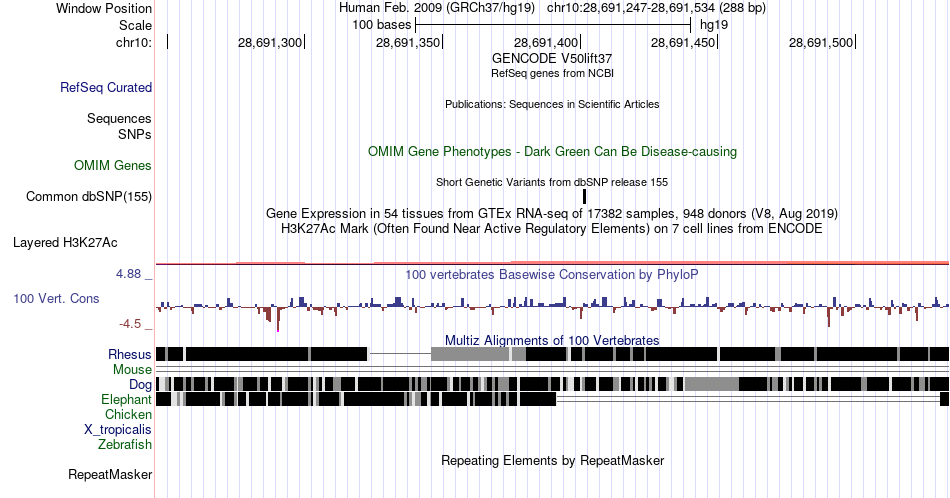Click the 28,691,300 ruler position
This screenshot has width=950, height=498.
270,42
